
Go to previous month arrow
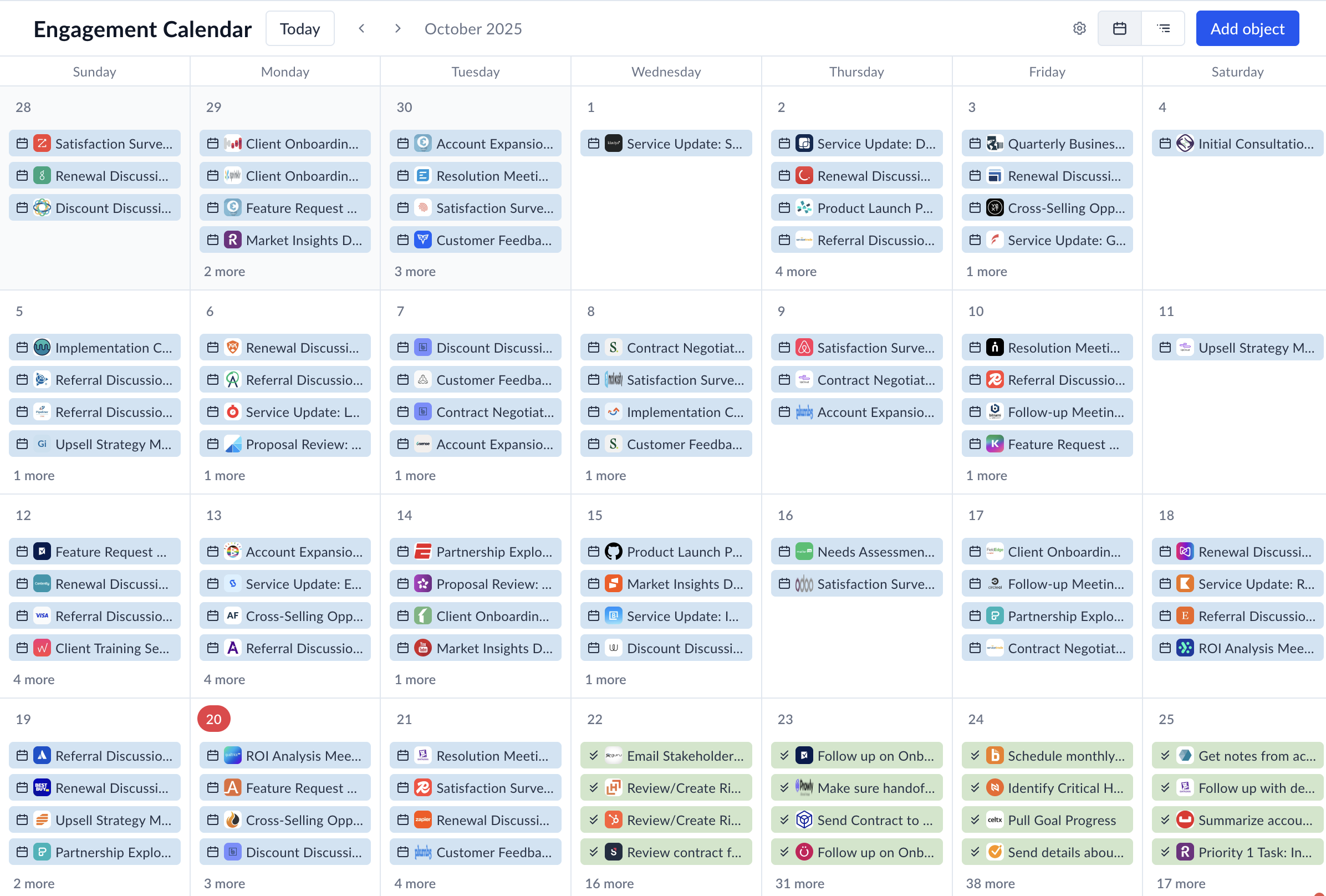coord(361,28)
